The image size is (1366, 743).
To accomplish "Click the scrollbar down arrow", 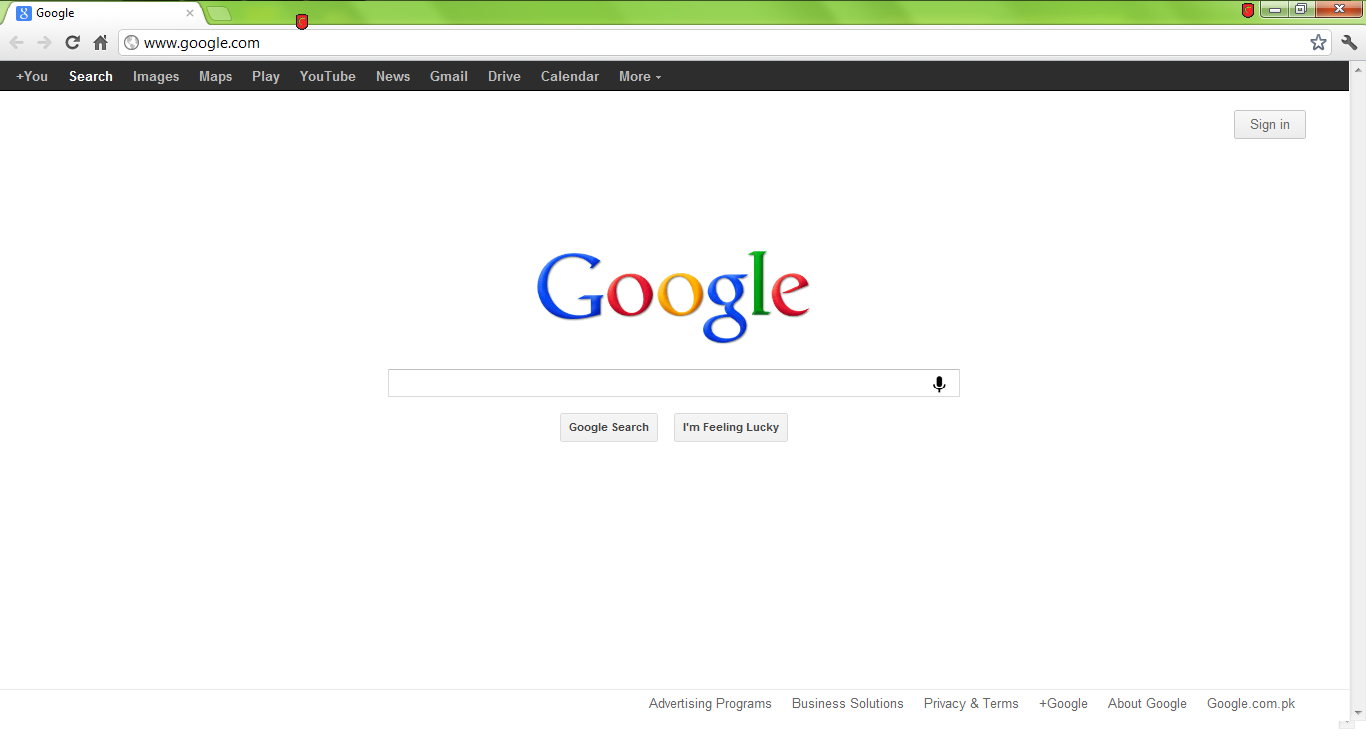I will (1358, 713).
